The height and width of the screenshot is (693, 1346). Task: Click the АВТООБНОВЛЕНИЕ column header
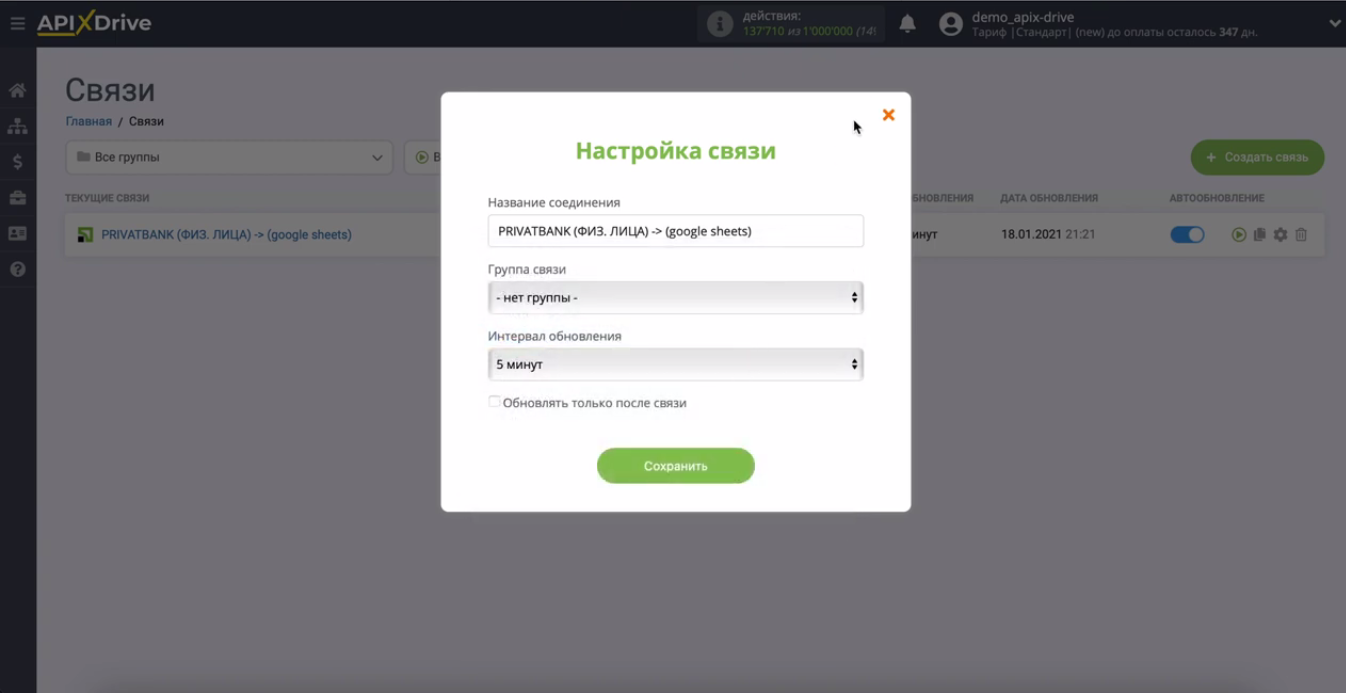pyautogui.click(x=1217, y=198)
